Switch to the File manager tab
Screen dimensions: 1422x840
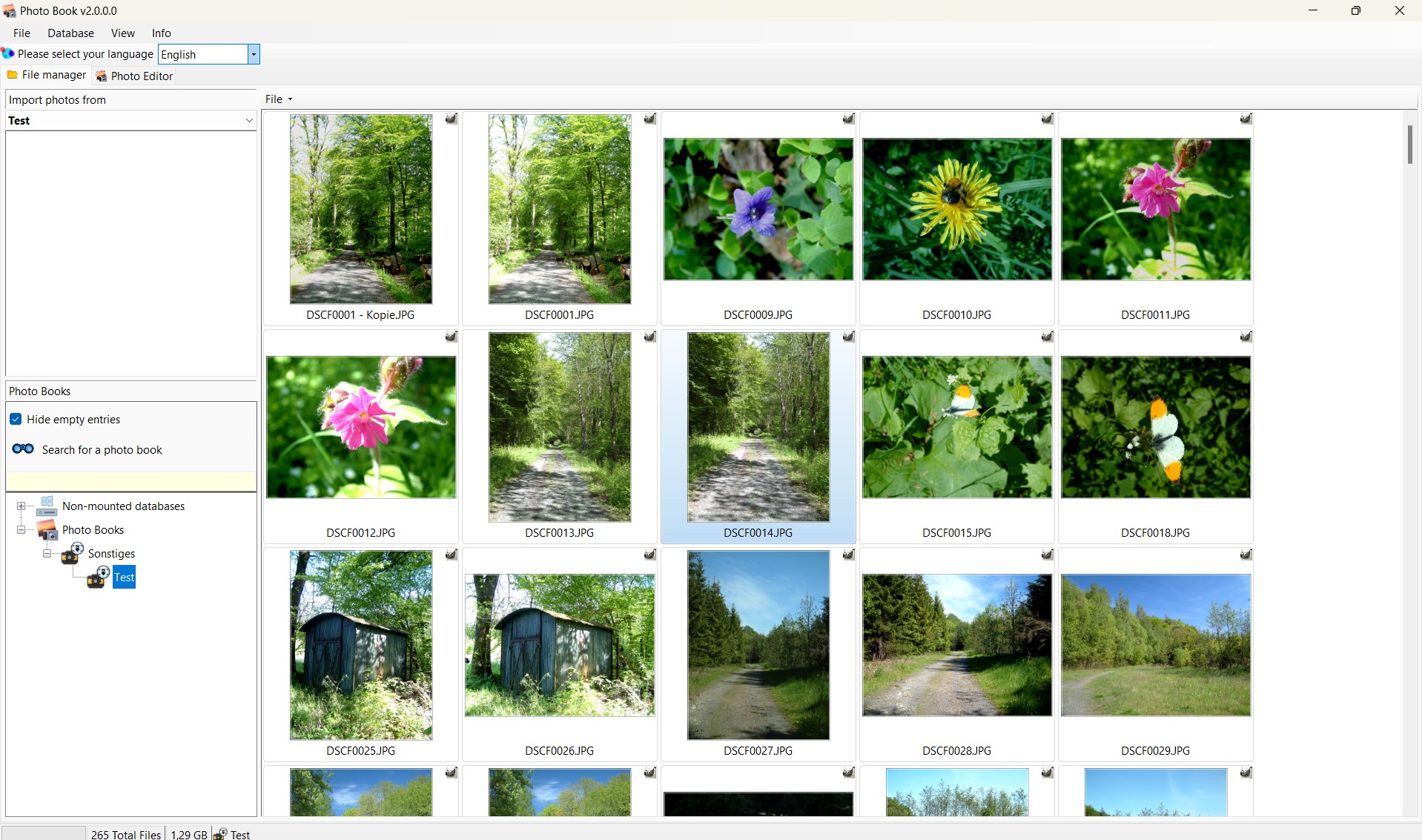click(46, 75)
